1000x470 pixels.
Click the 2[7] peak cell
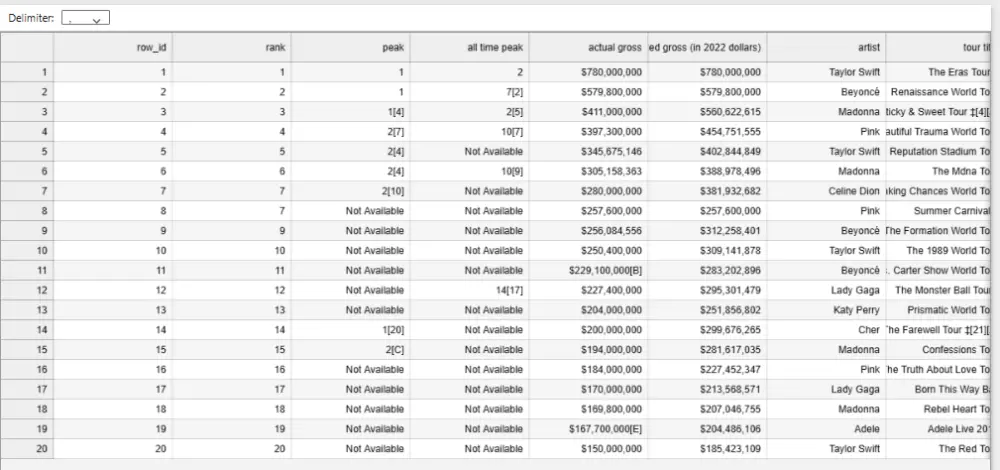[350, 131]
